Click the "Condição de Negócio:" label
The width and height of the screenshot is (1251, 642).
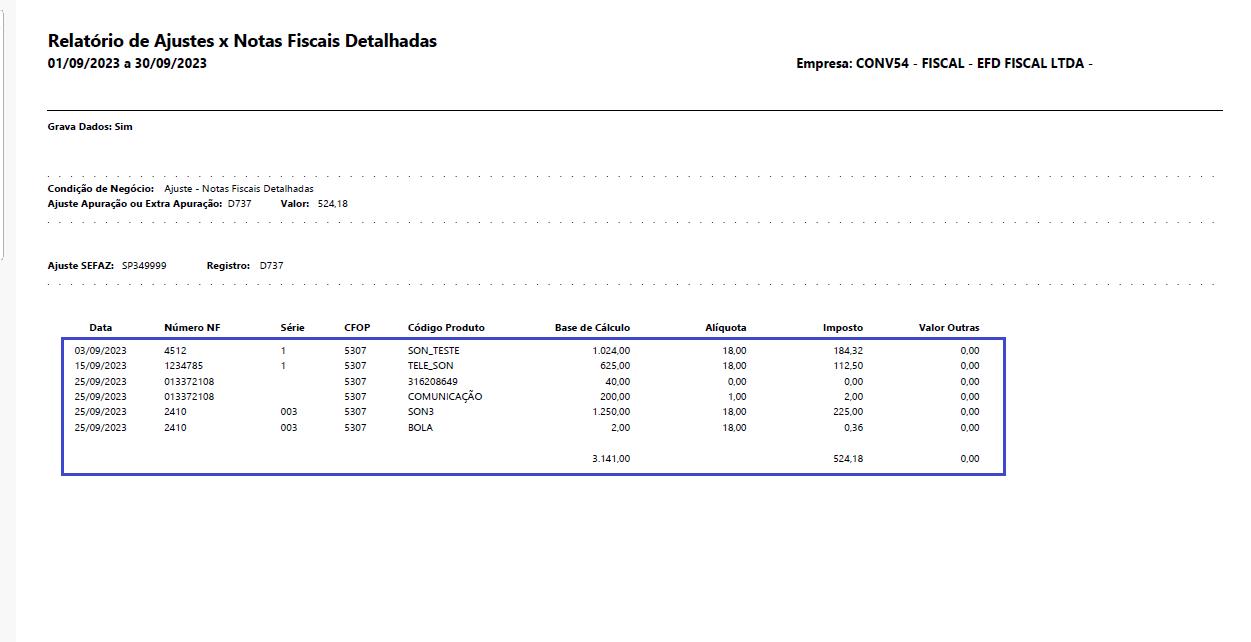coord(101,188)
